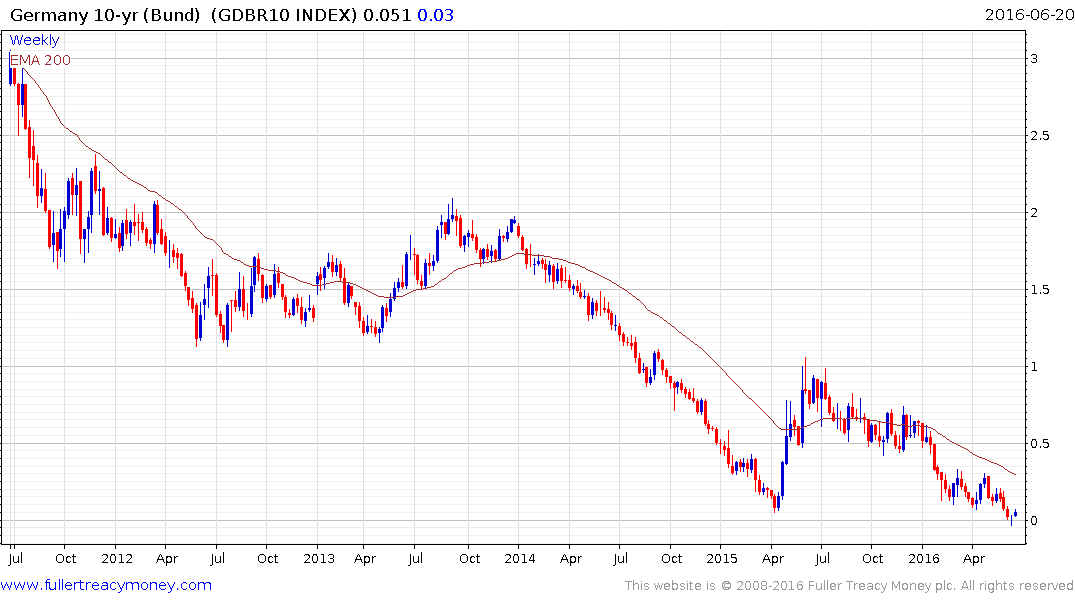Viewport: 1075px width, 600px height.
Task: Click the 0 level on the yield axis
Action: [1048, 521]
